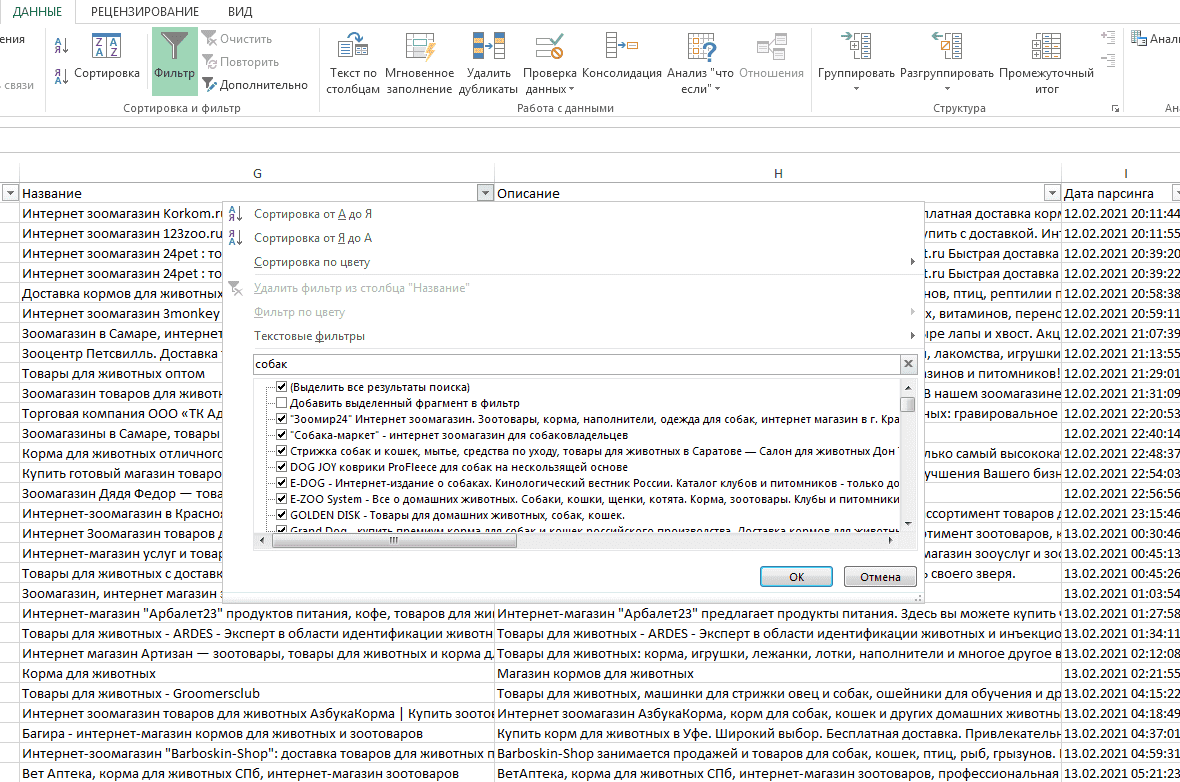Click horizontal scrollbar thumb in filter list
Viewport: 1180px width, 782px height.
click(x=393, y=540)
